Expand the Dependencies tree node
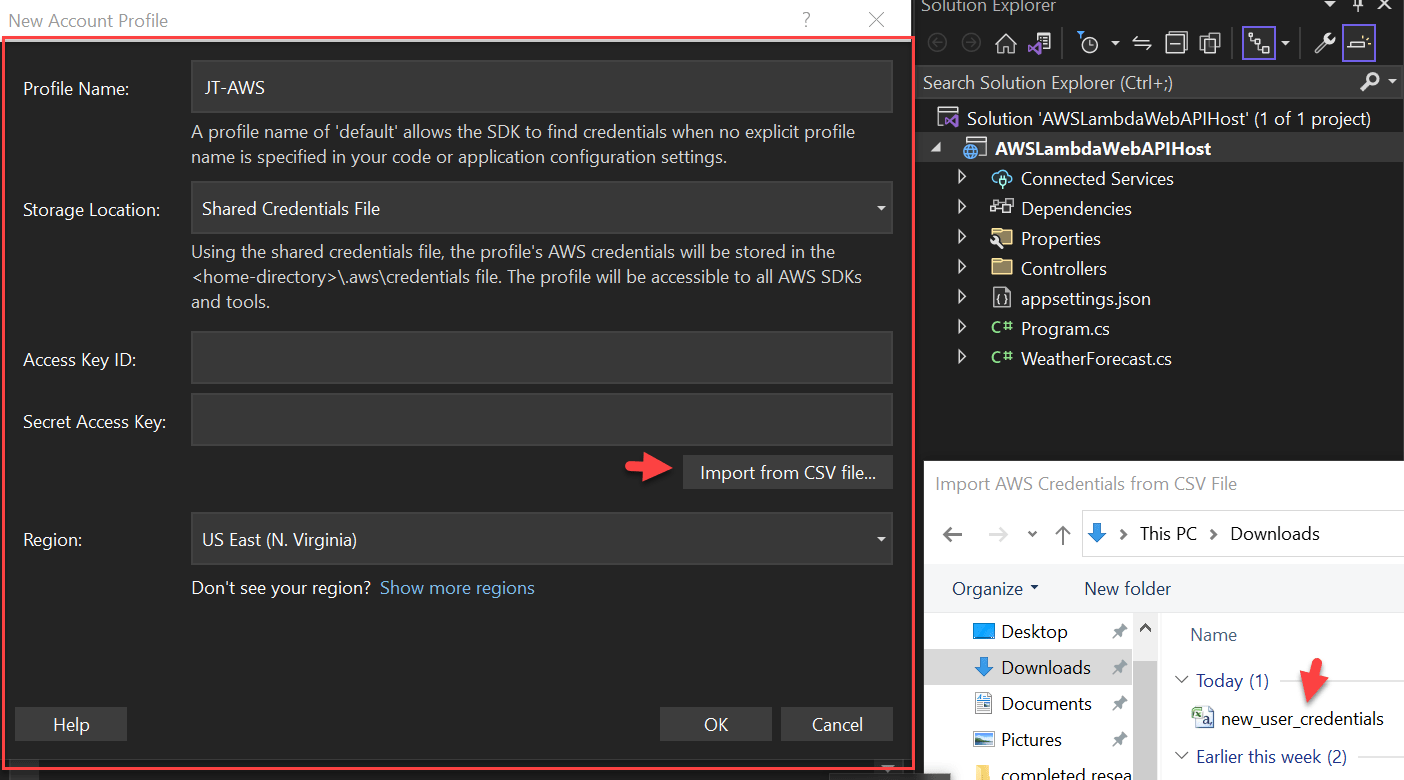 (x=961, y=208)
